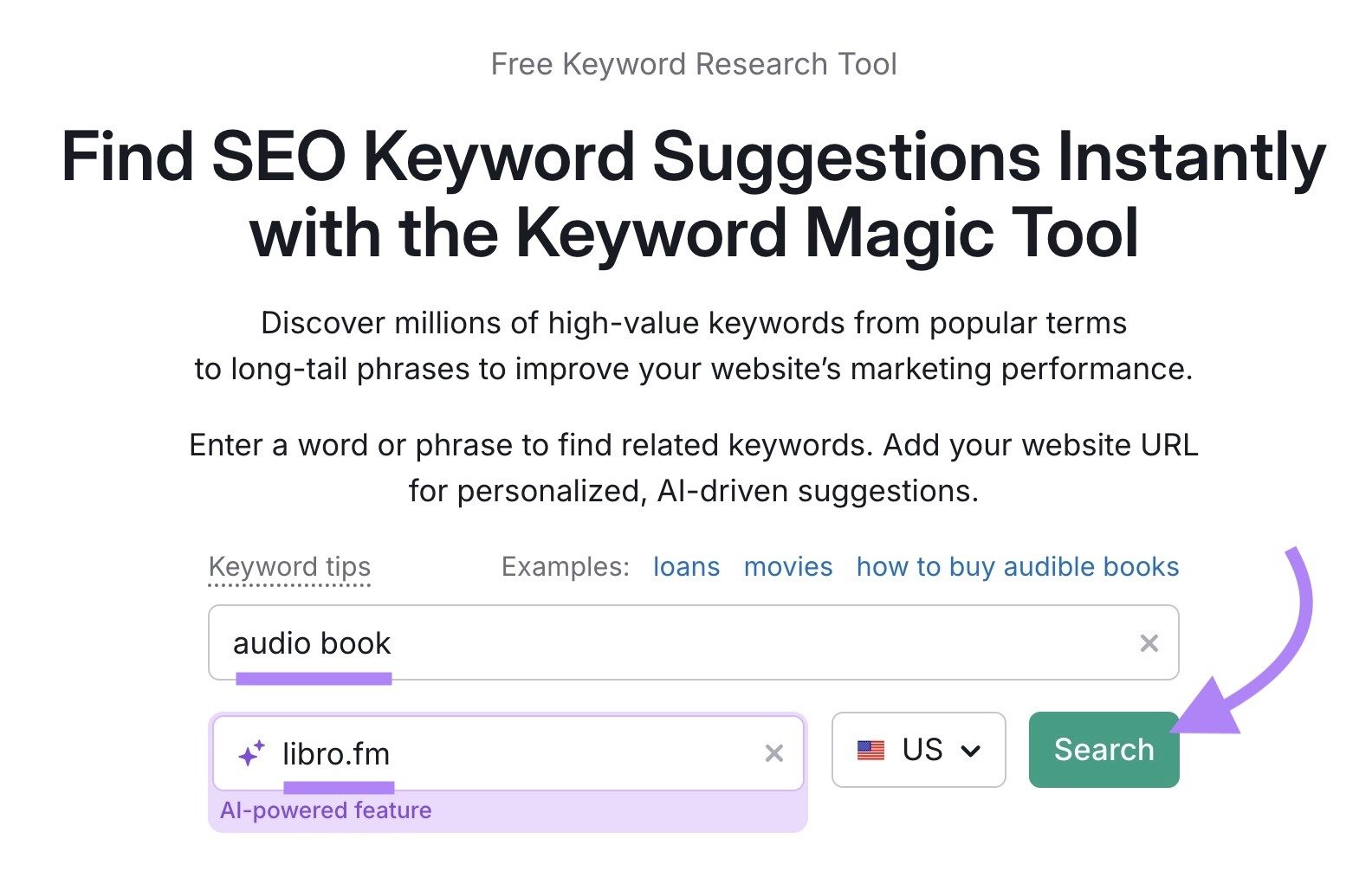
Task: Click the Search button
Action: (1103, 750)
